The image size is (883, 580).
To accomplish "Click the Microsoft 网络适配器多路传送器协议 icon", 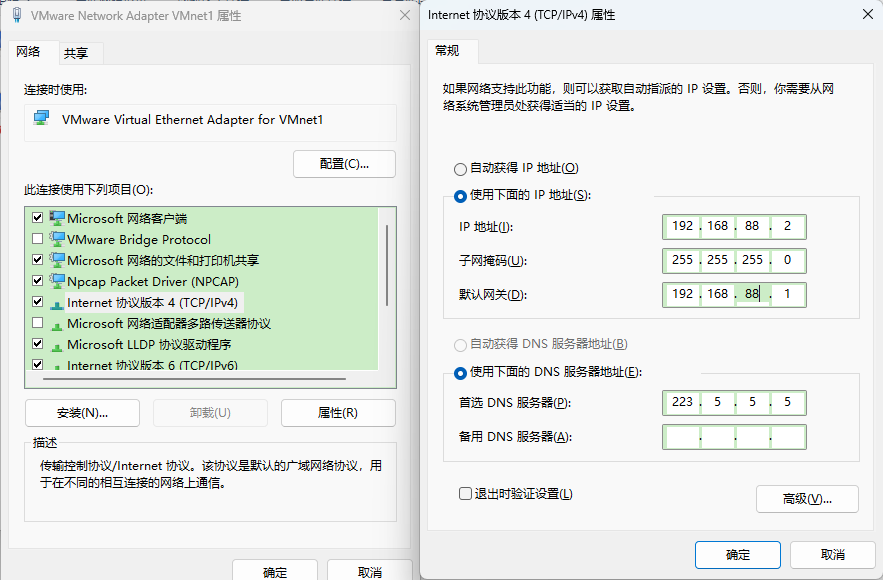I will (x=57, y=325).
